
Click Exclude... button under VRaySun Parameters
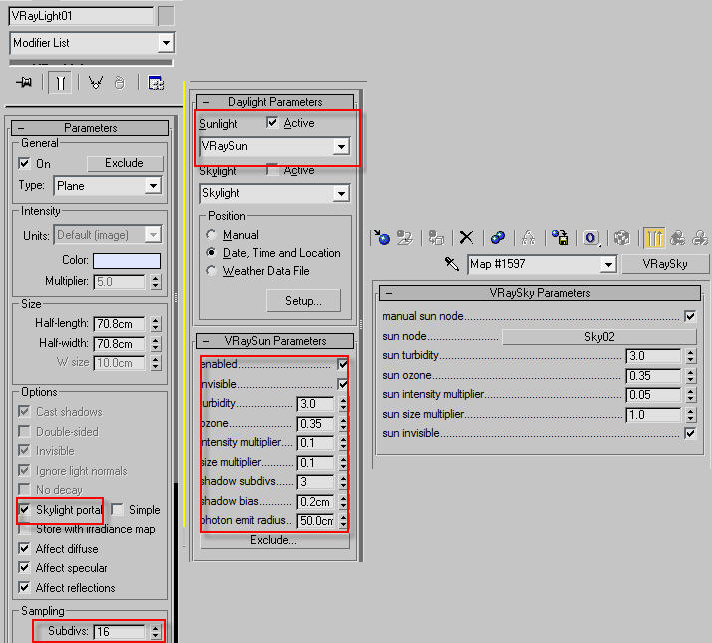click(274, 540)
